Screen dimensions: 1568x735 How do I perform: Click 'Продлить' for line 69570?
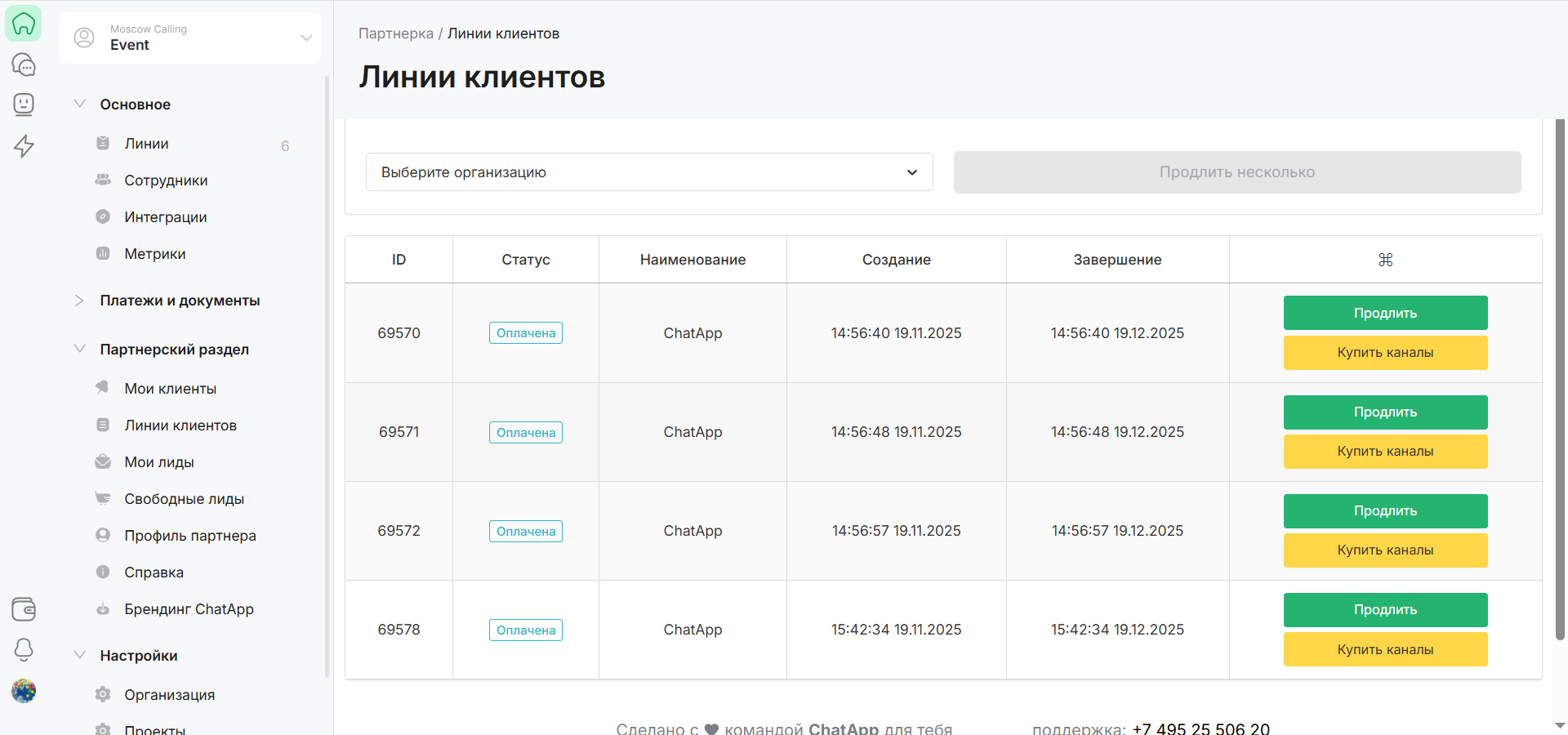1385,313
